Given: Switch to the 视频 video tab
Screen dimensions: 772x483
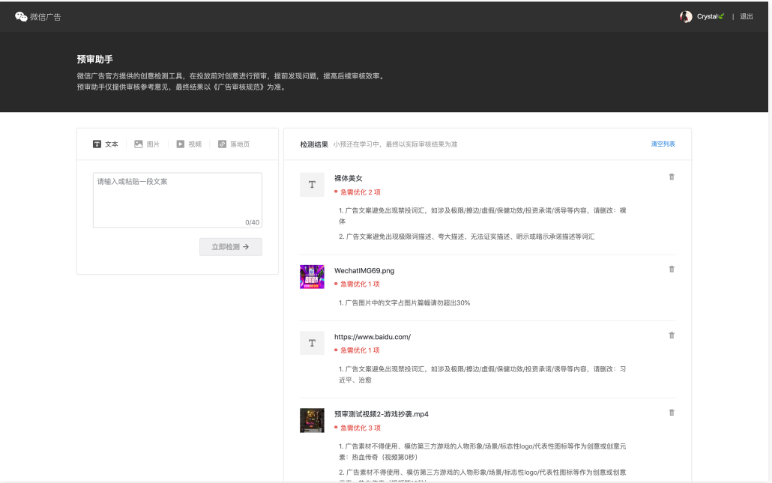Looking at the screenshot, I should click(189, 144).
